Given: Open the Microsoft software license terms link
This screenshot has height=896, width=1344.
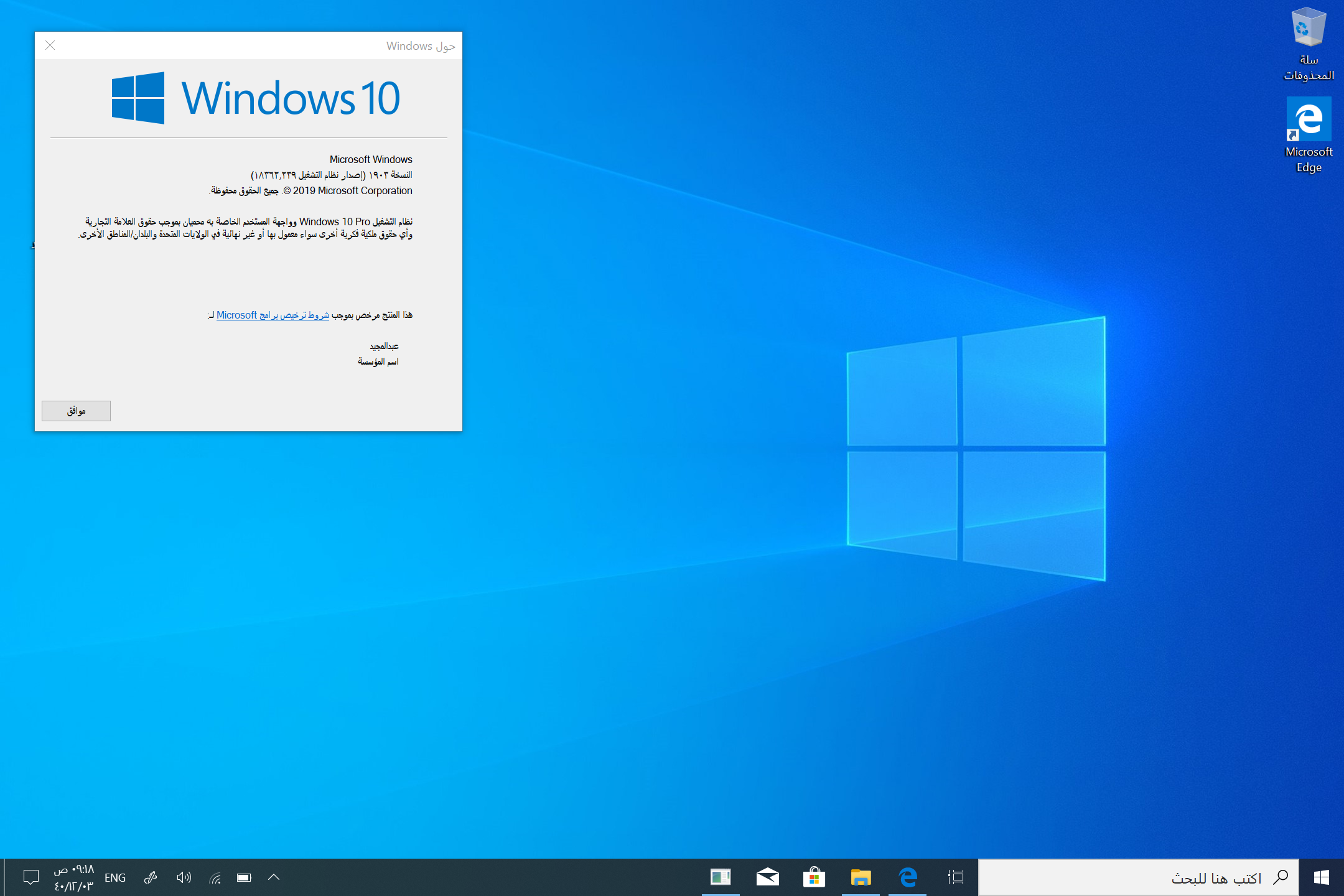Looking at the screenshot, I should pos(273,315).
